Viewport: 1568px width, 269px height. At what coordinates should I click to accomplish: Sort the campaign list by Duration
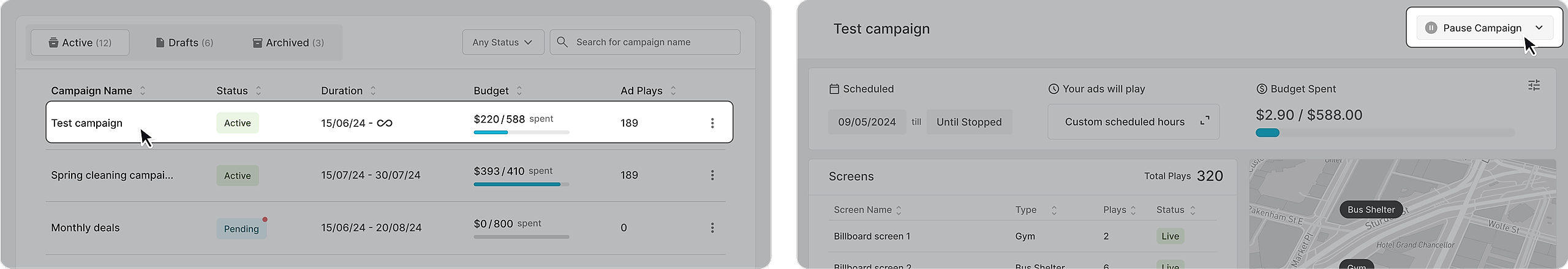pyautogui.click(x=373, y=91)
